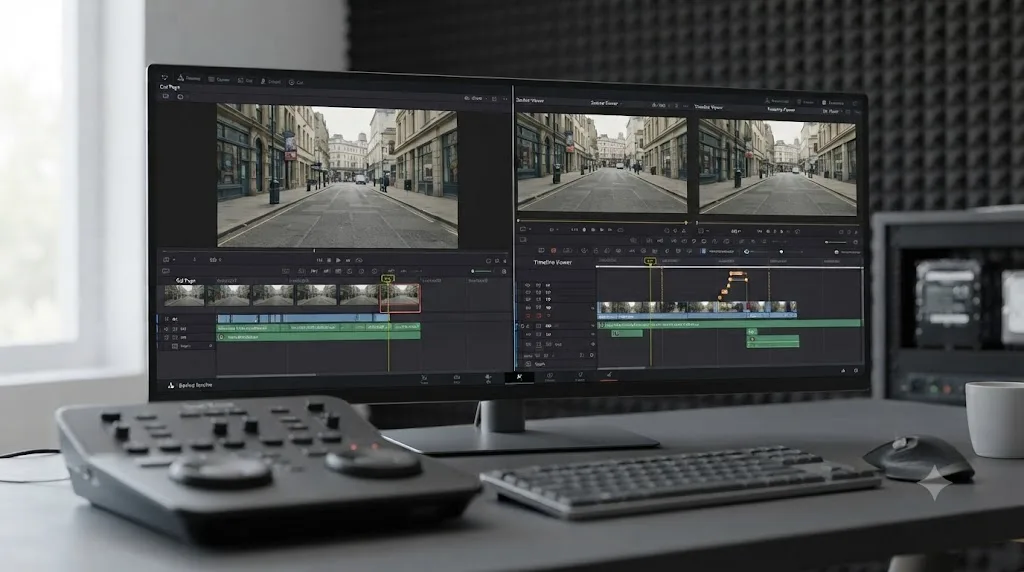Switch to the highlighted active page icon in the bottom bar
This screenshot has height=572, width=1024.
coord(519,377)
